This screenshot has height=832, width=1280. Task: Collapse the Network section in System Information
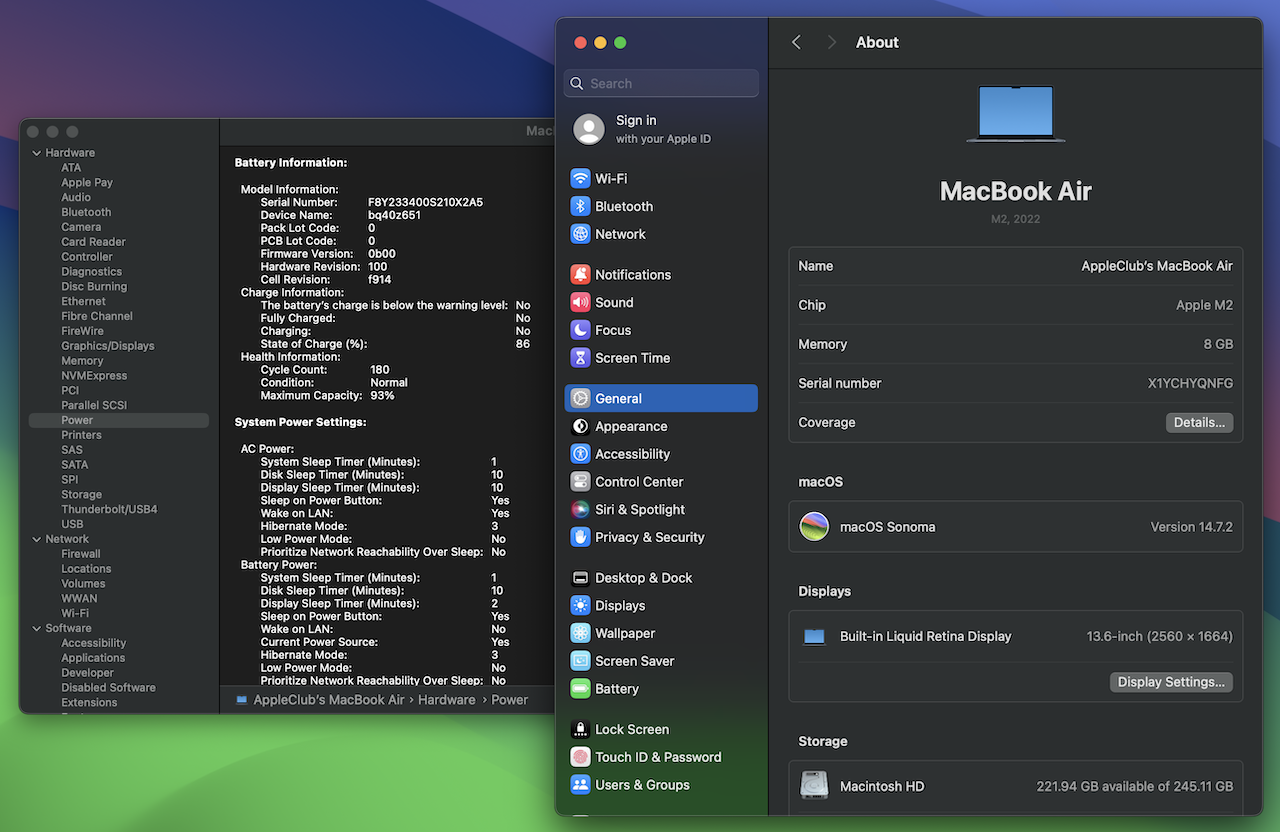pos(37,539)
